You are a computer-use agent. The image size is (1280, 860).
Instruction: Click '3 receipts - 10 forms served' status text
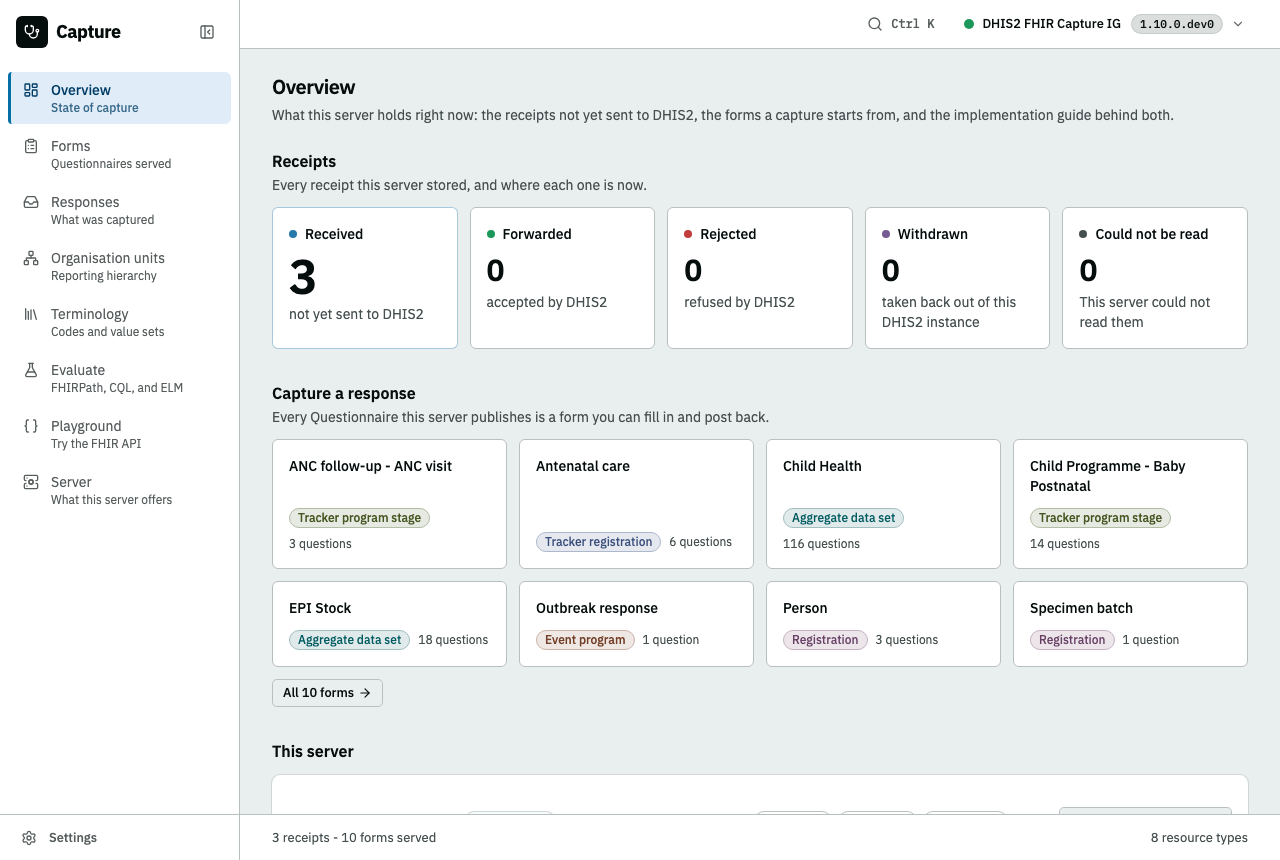[354, 838]
